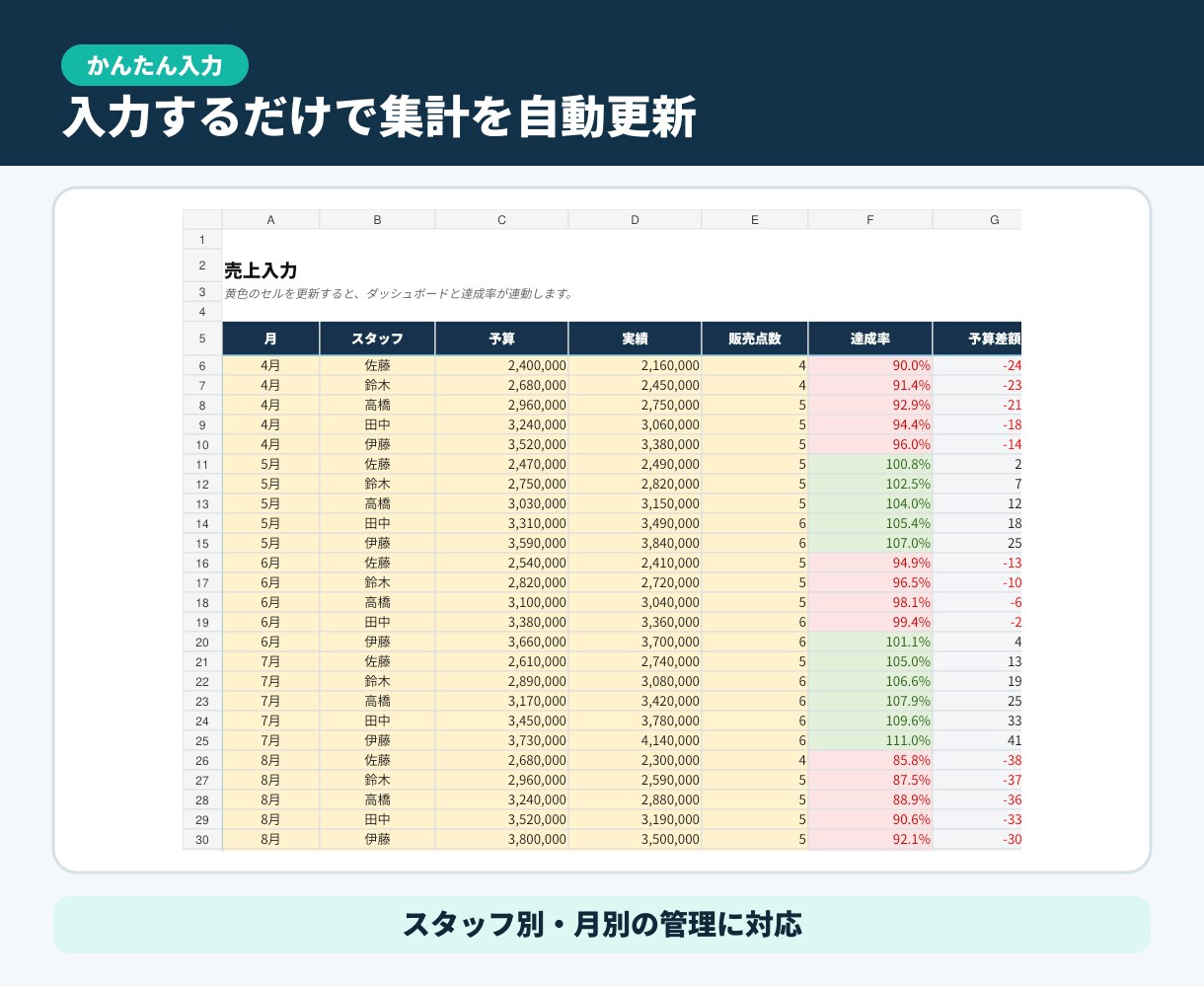Select achievement rate 96.0%
This screenshot has width=1204, height=987.
tap(870, 444)
